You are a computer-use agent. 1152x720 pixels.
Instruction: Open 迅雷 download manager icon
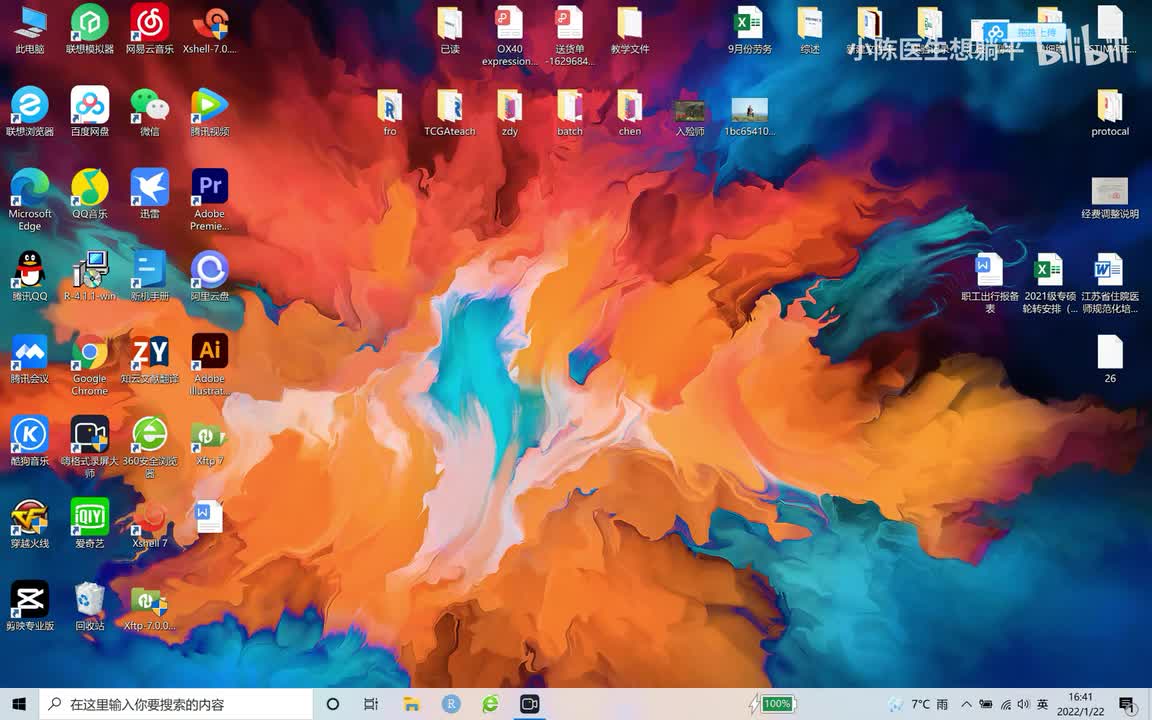click(x=150, y=194)
